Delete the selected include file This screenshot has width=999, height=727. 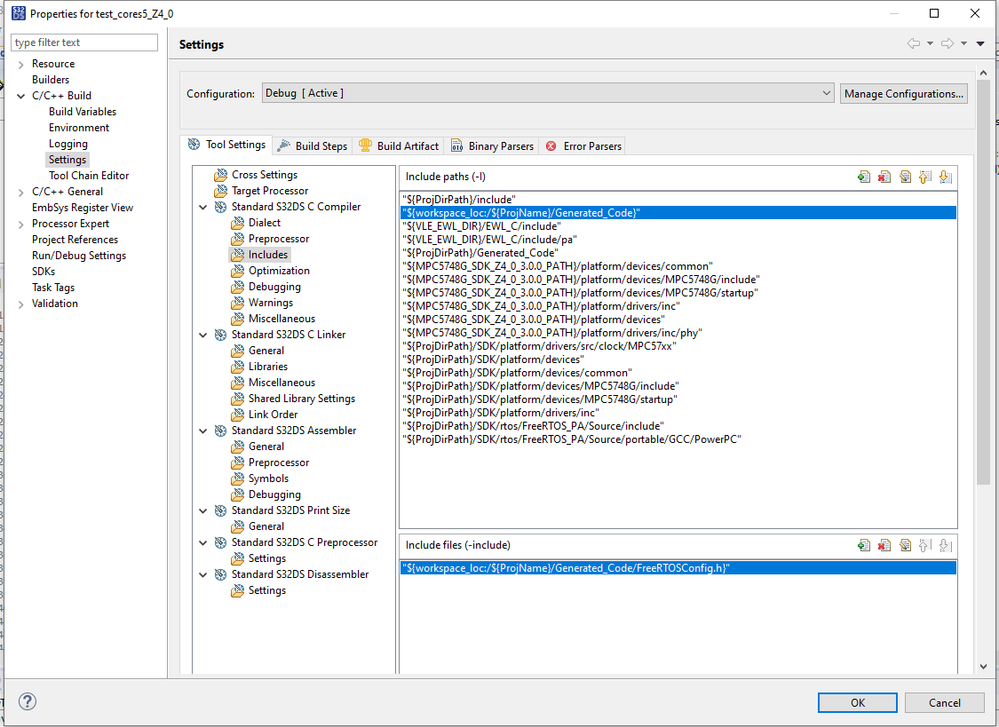[x=884, y=545]
